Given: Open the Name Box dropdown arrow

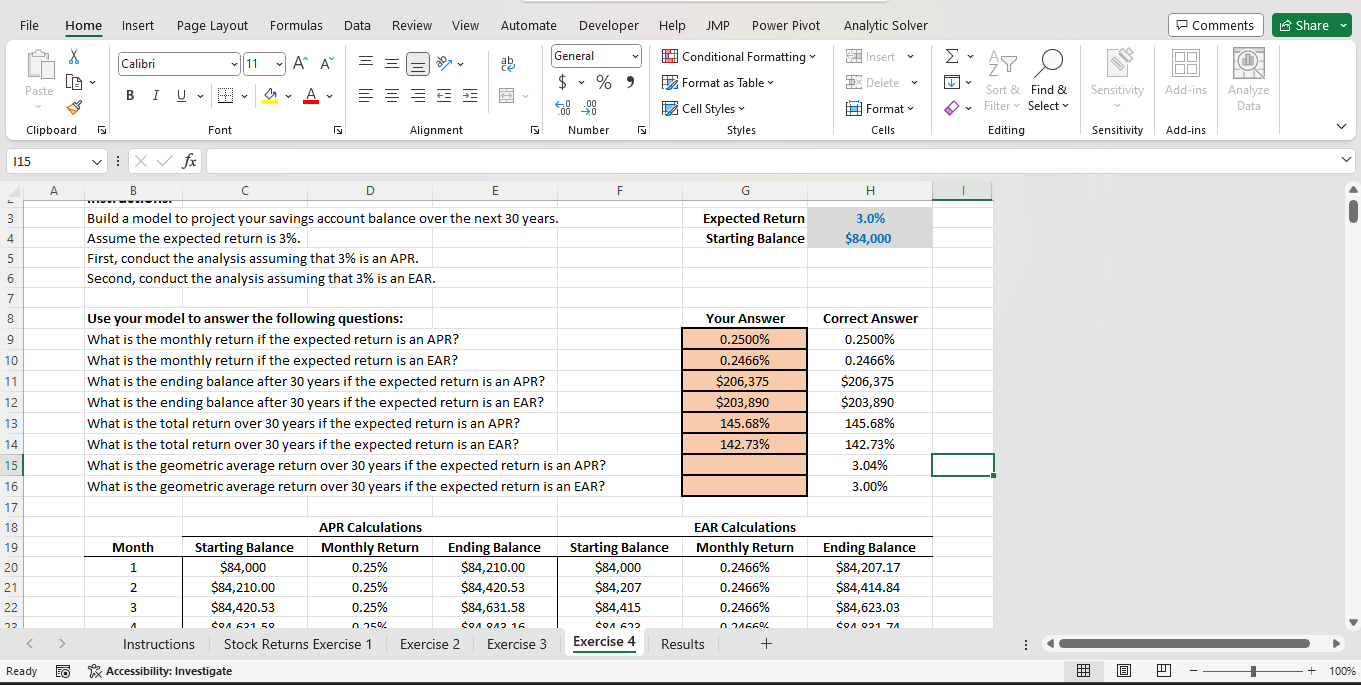Looking at the screenshot, I should click(97, 160).
